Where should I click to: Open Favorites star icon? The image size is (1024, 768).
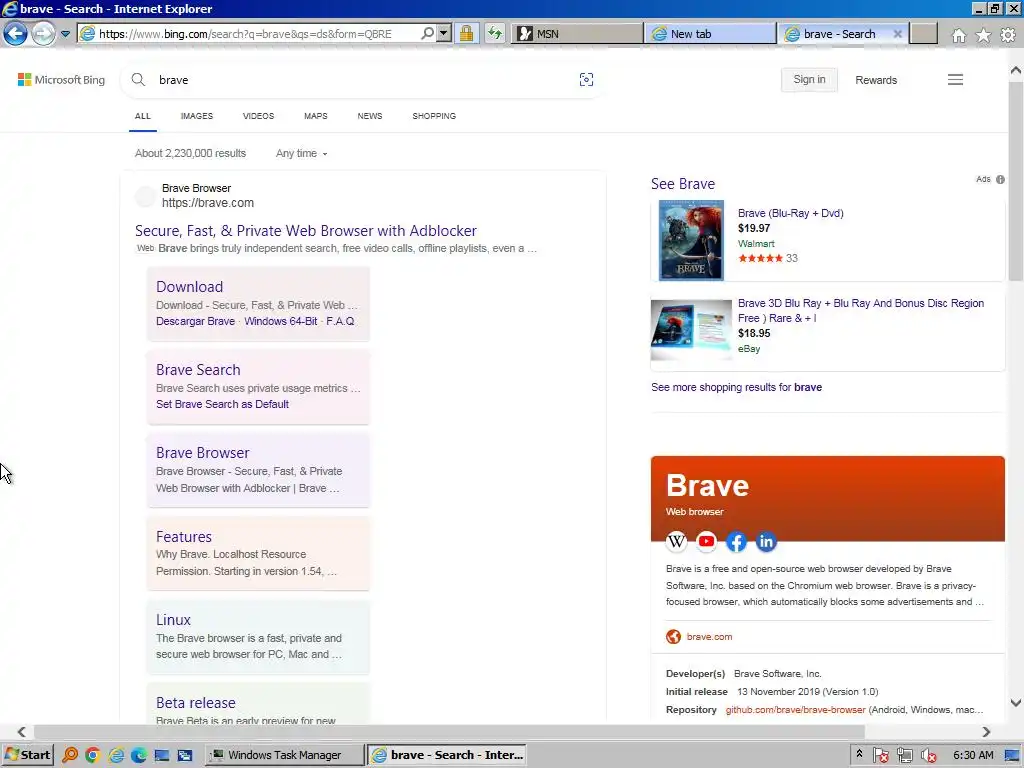pyautogui.click(x=983, y=35)
